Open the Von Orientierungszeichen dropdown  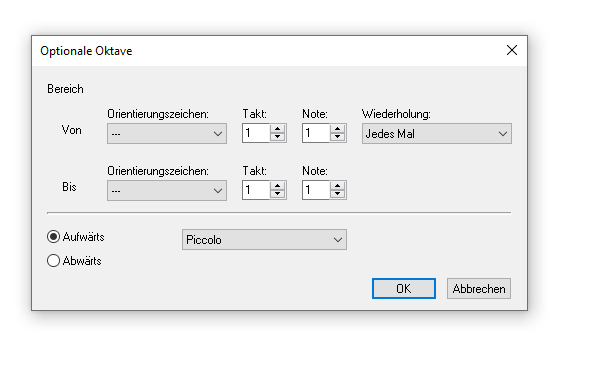tap(167, 134)
